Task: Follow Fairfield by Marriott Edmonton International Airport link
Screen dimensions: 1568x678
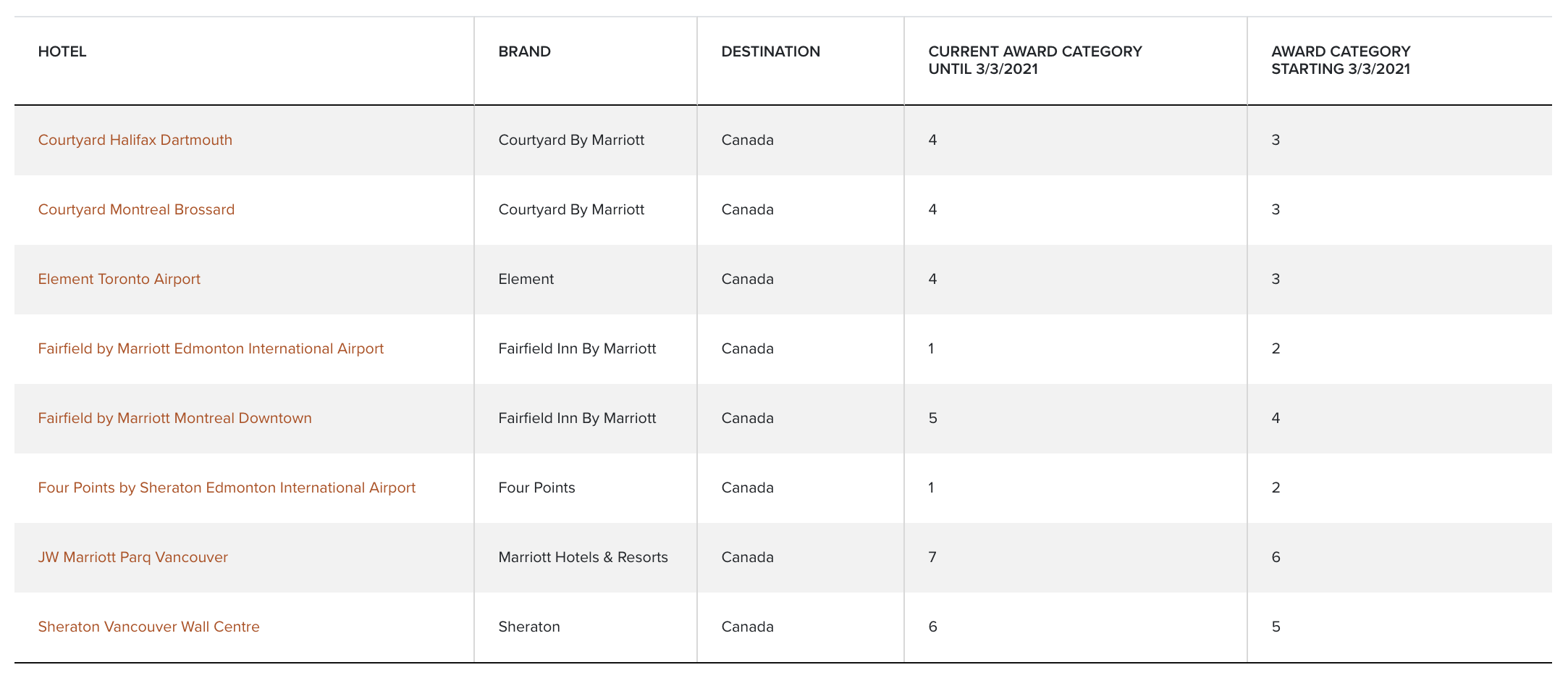Action: tap(211, 348)
